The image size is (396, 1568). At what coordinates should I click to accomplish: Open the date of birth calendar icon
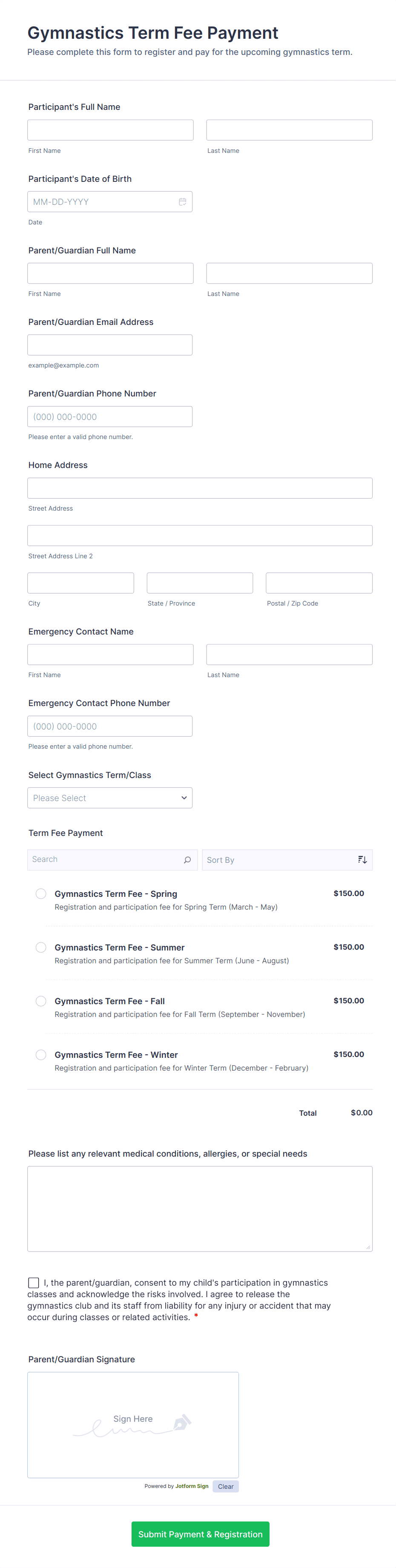coord(182,202)
